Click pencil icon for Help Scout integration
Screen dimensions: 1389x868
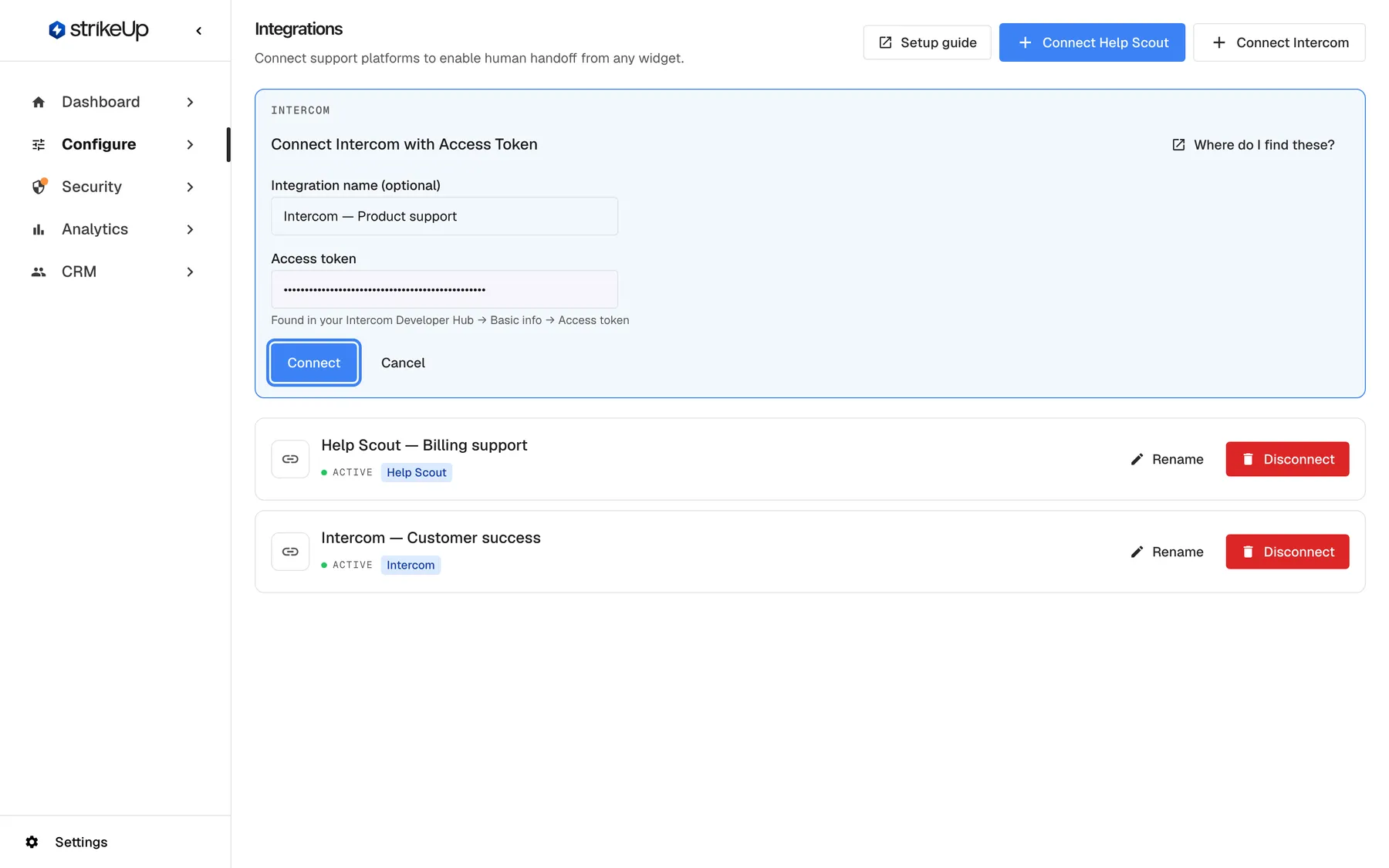[1137, 459]
